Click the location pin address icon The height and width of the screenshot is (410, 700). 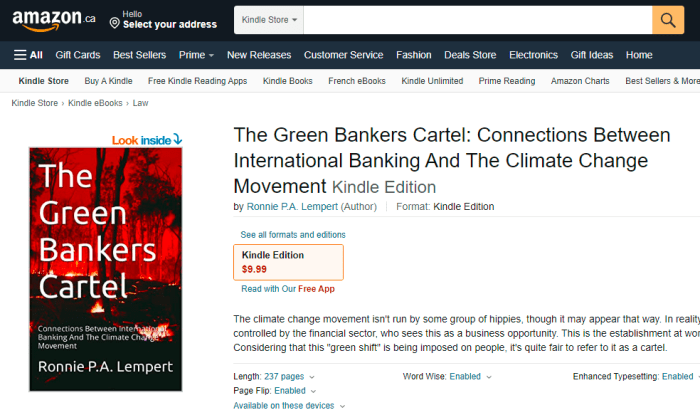point(115,23)
